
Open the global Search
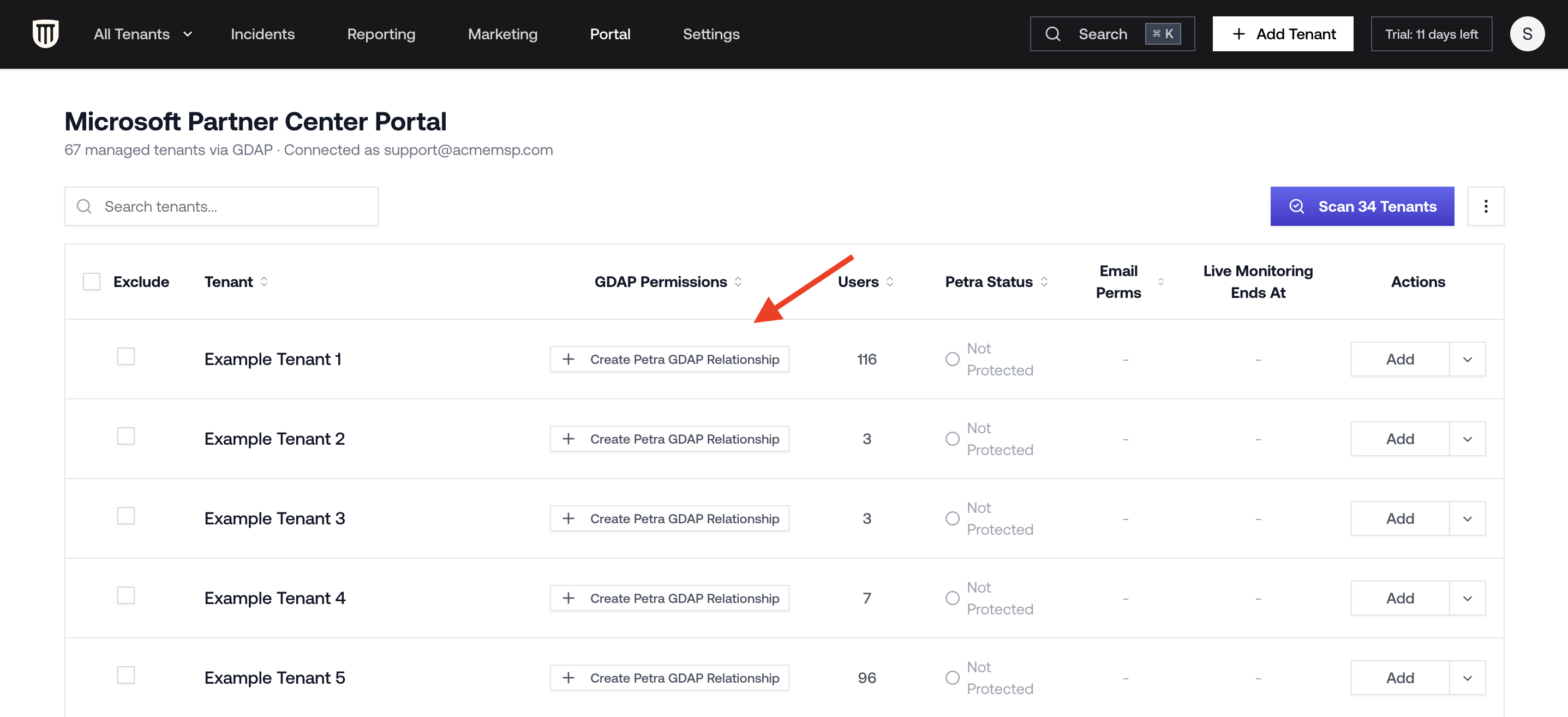point(1103,33)
